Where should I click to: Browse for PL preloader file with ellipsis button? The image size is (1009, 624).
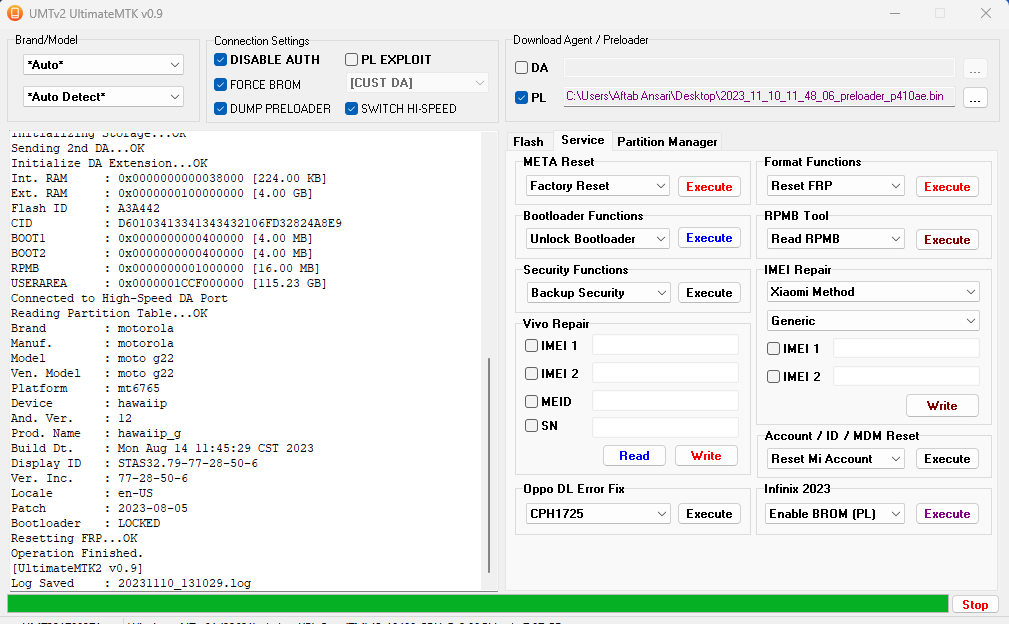pos(975,98)
